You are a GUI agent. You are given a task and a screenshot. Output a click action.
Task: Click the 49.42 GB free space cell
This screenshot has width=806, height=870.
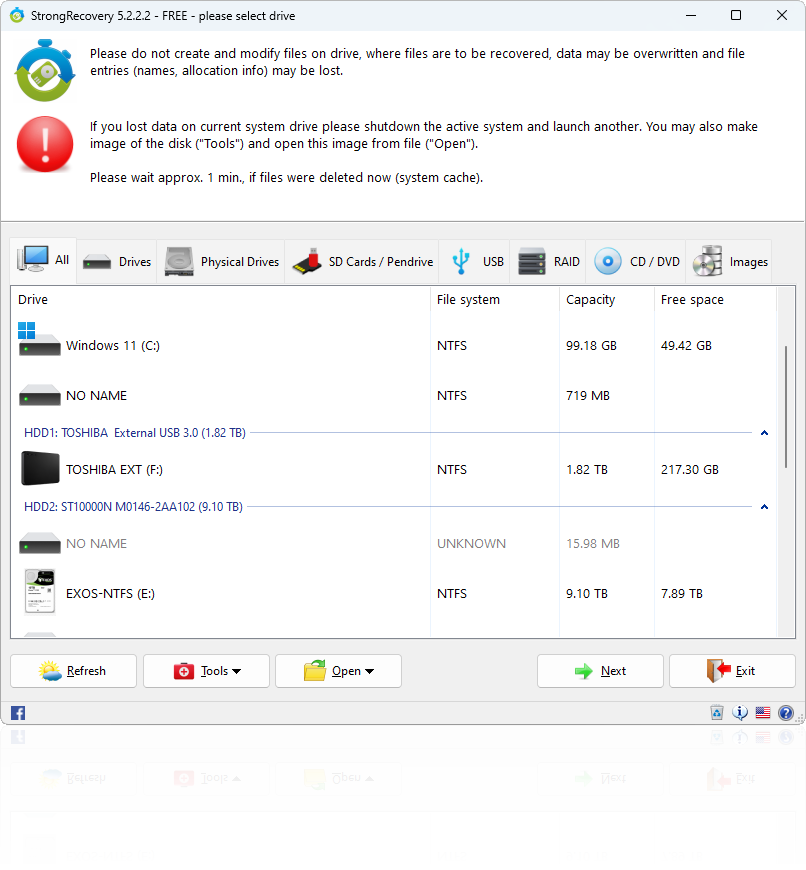(x=686, y=346)
